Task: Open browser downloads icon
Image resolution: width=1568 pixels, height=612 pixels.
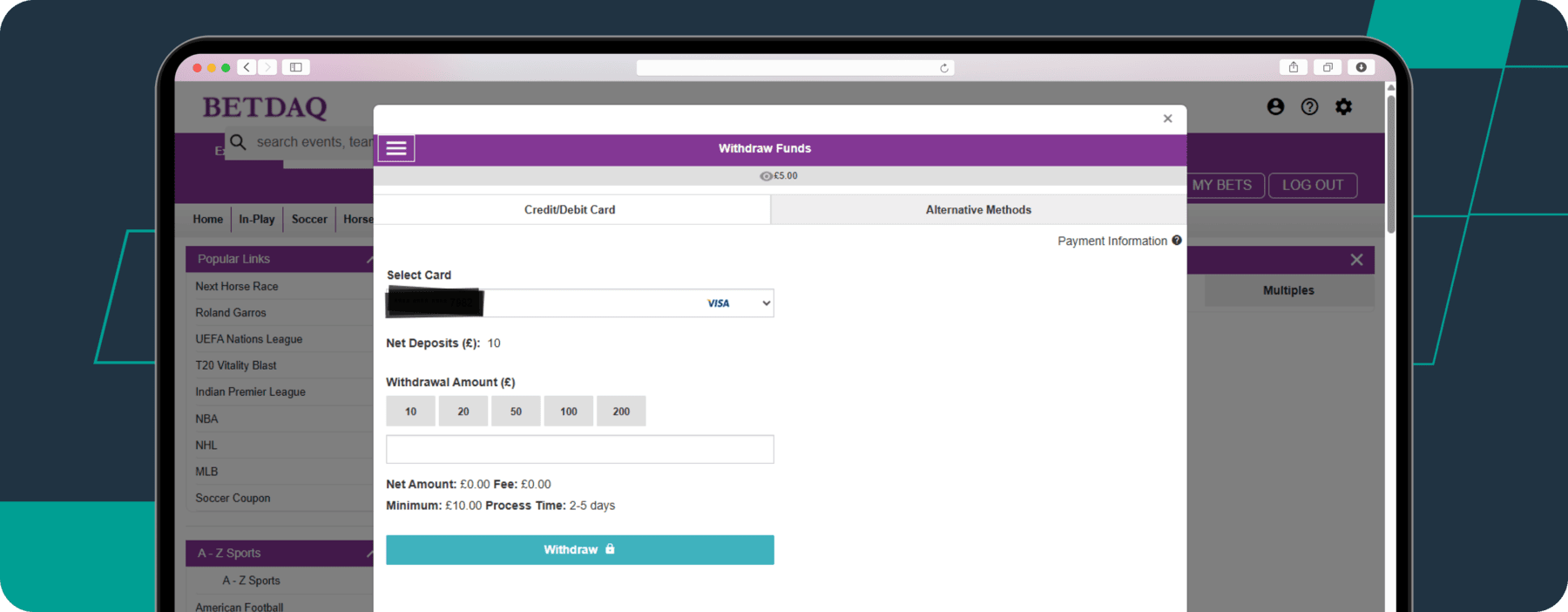Action: [1362, 67]
